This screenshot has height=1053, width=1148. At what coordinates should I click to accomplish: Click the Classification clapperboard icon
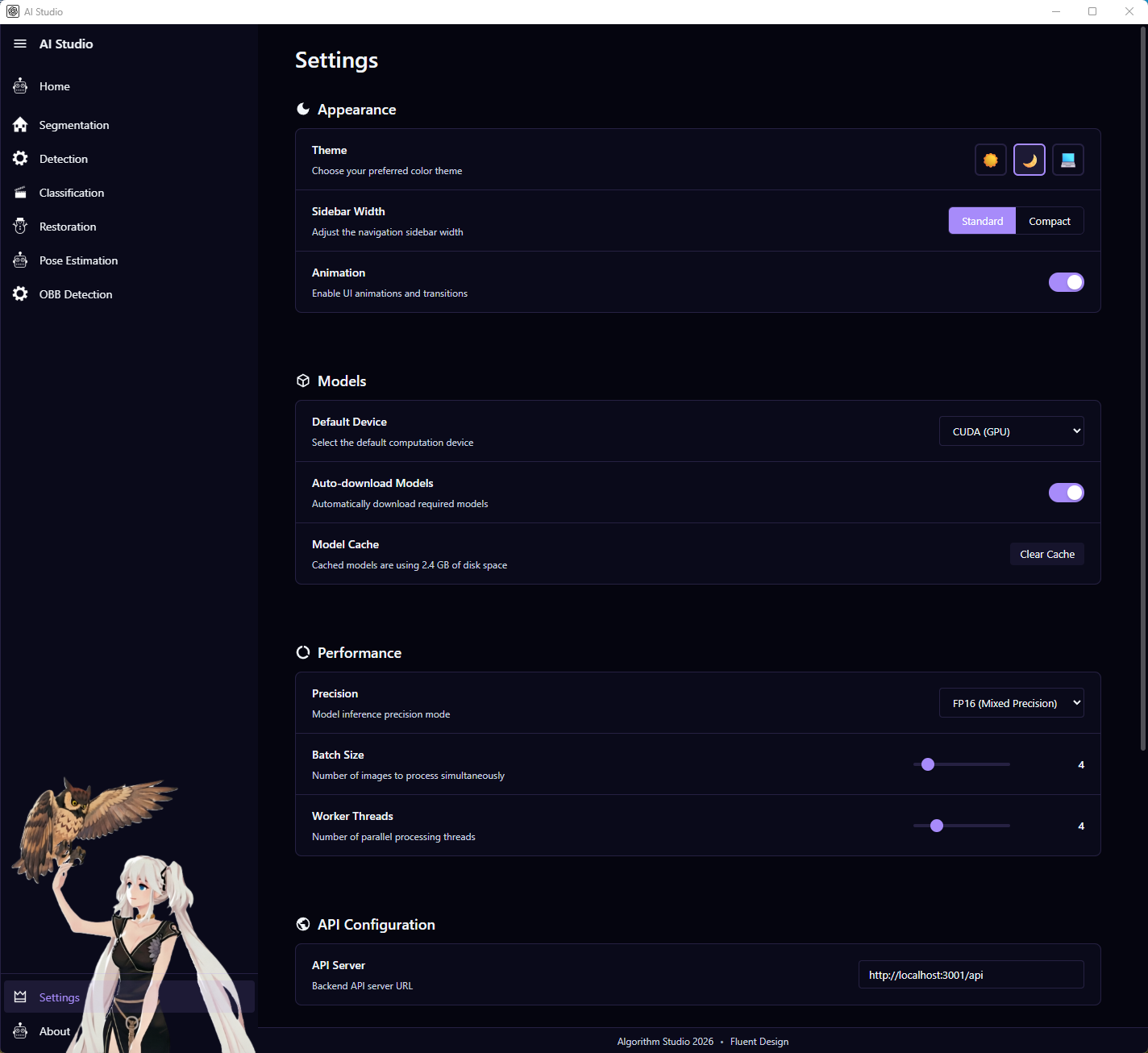coord(20,193)
